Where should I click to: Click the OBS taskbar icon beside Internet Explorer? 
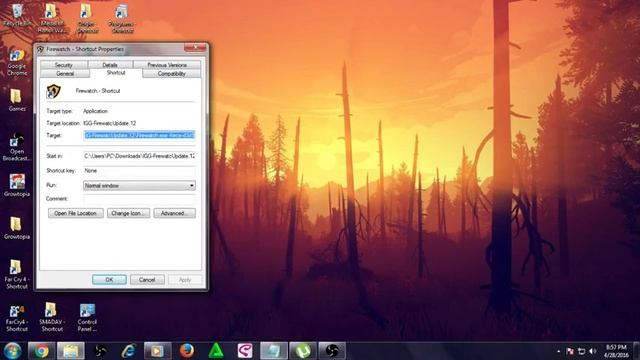[100, 351]
